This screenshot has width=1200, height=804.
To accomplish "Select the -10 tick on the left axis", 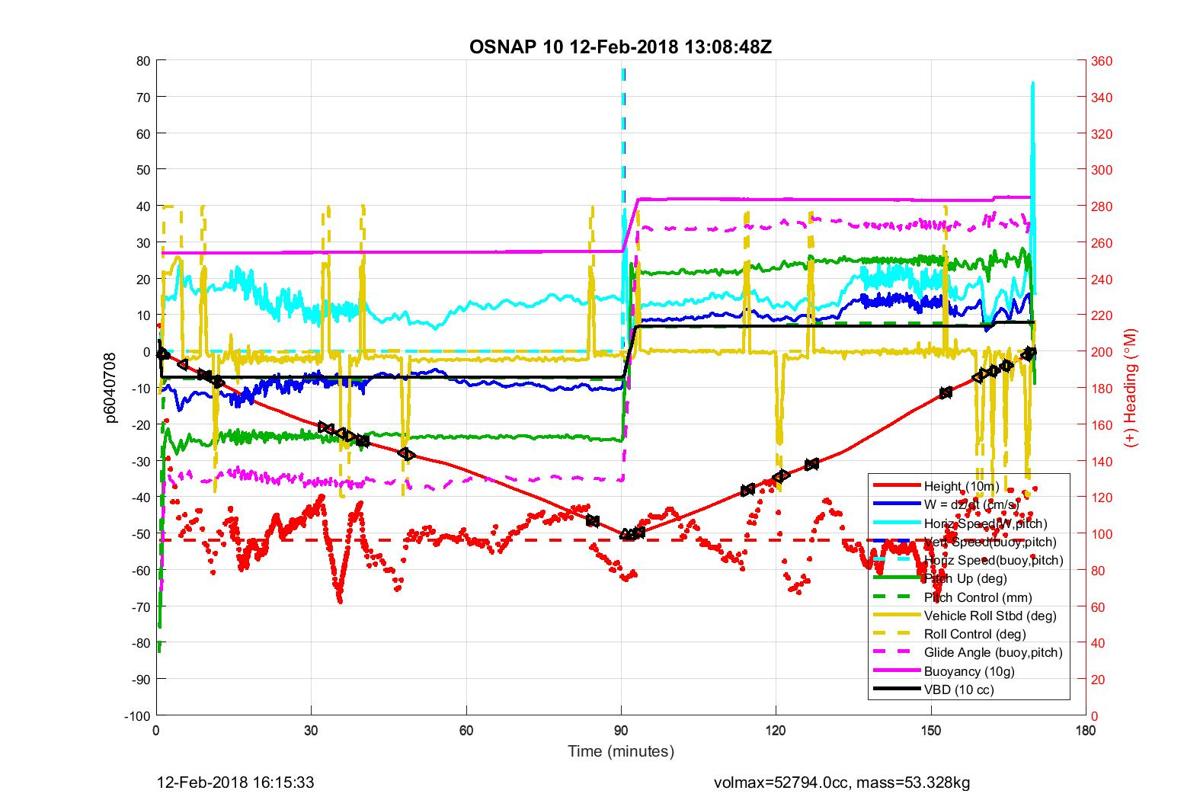I will pos(141,388).
